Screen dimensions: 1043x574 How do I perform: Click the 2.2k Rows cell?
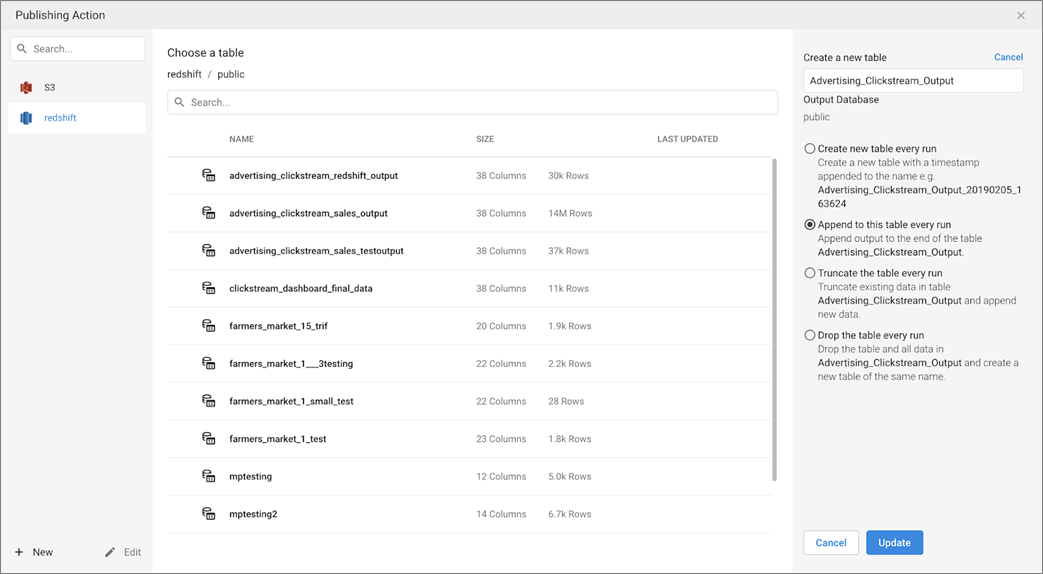[x=569, y=363]
